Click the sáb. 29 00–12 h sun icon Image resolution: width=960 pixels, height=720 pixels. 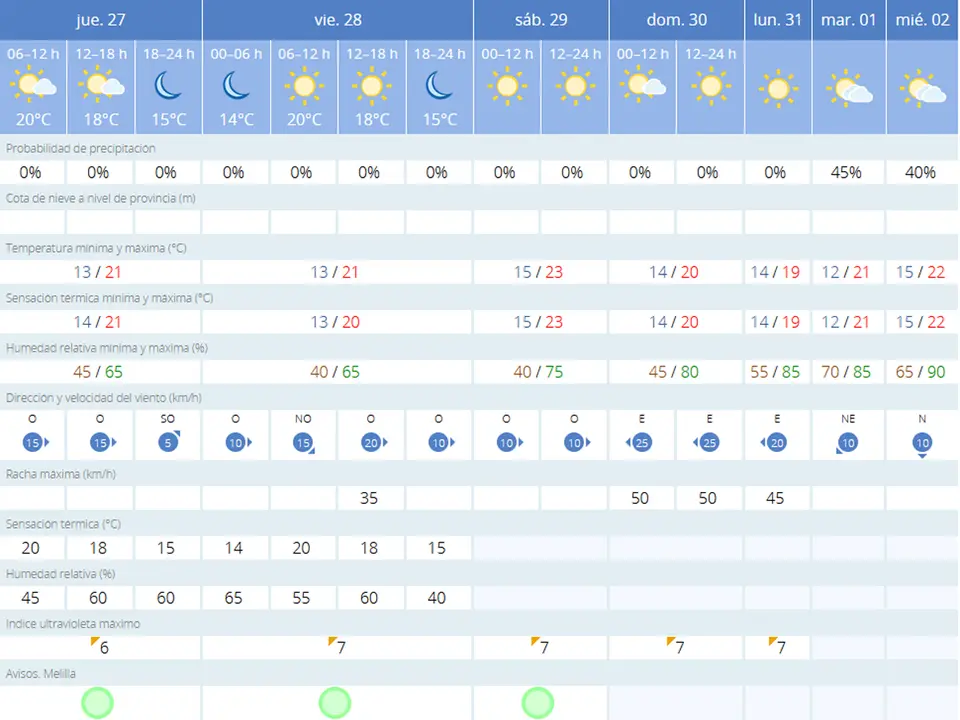(507, 86)
